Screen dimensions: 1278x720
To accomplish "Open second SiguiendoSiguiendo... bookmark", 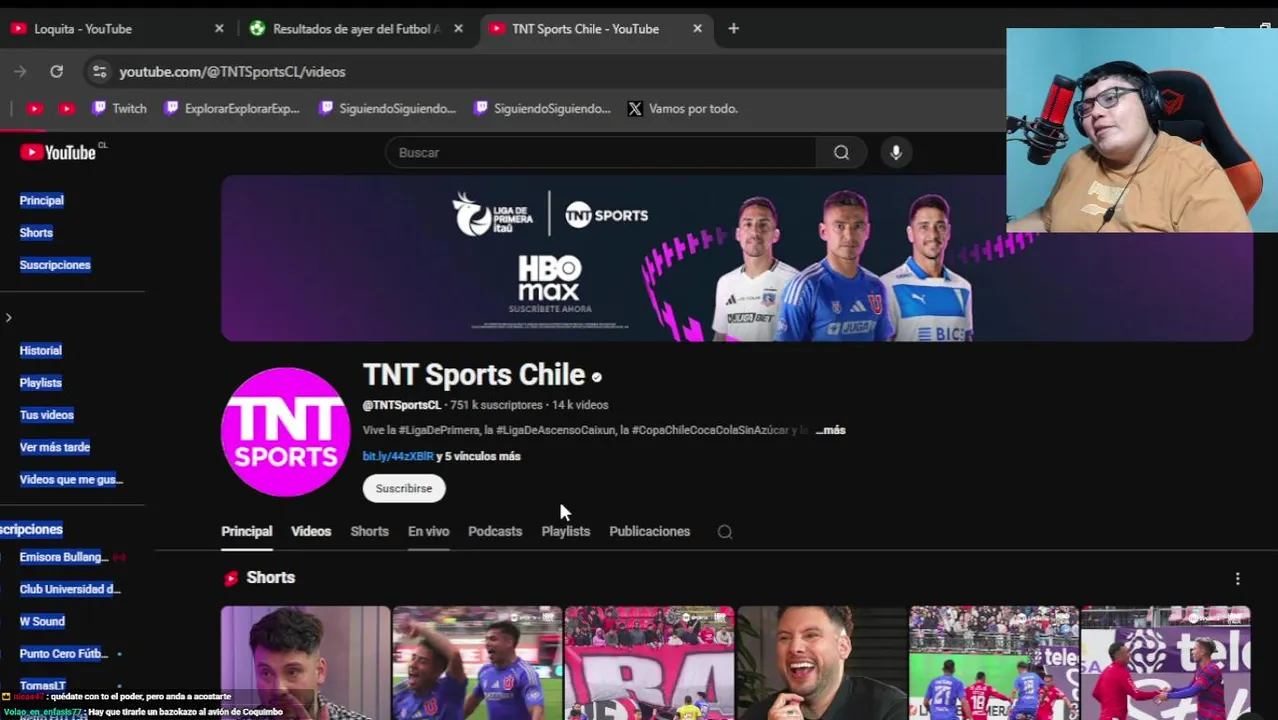I will (x=542, y=108).
